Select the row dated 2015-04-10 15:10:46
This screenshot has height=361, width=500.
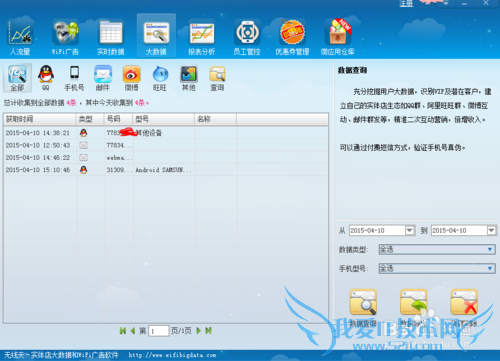166,170
